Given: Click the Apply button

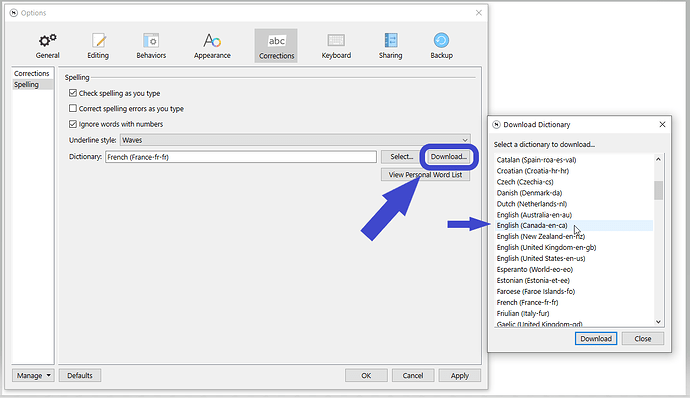Looking at the screenshot, I should point(459,376).
